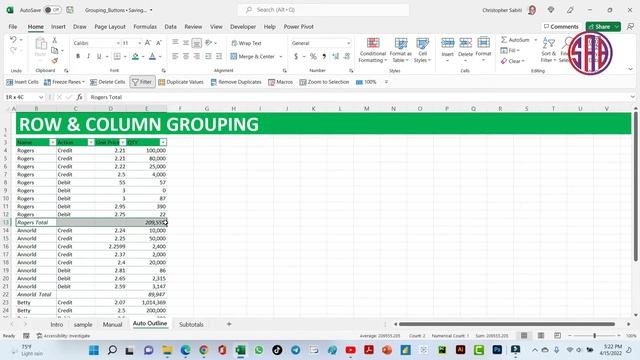Switch to the Developer tab
This screenshot has height=360, width=640.
click(243, 27)
